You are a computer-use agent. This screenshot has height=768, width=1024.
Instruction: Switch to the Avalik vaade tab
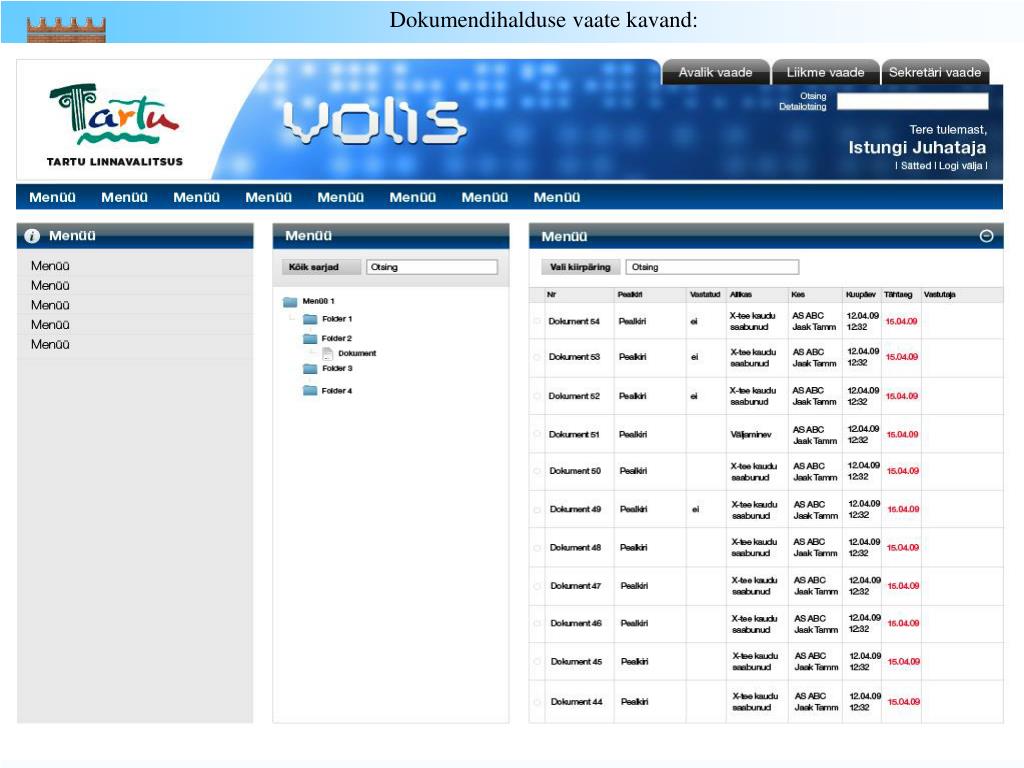[x=715, y=72]
